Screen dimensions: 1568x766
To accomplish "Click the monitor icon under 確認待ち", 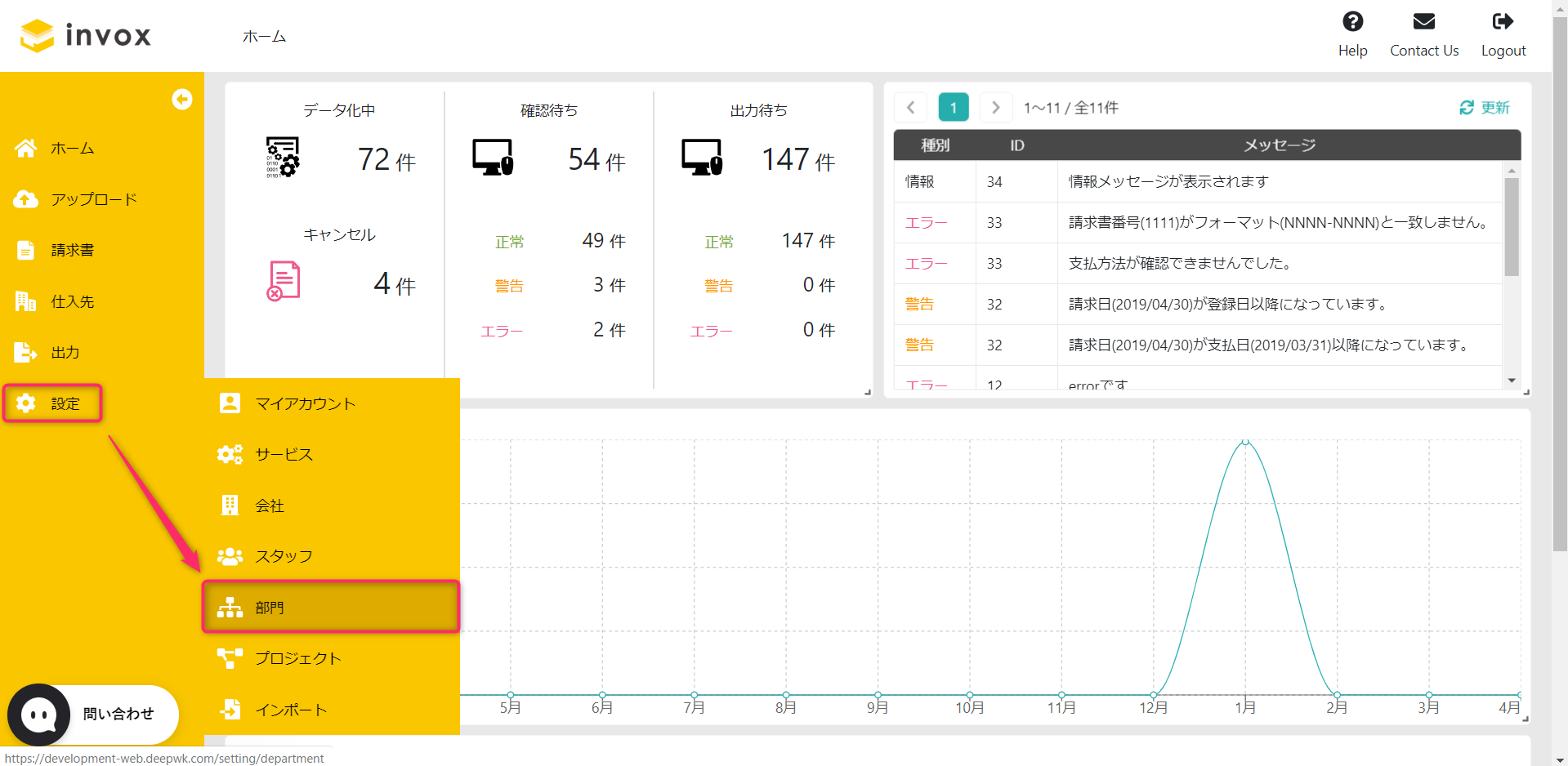I will point(493,158).
